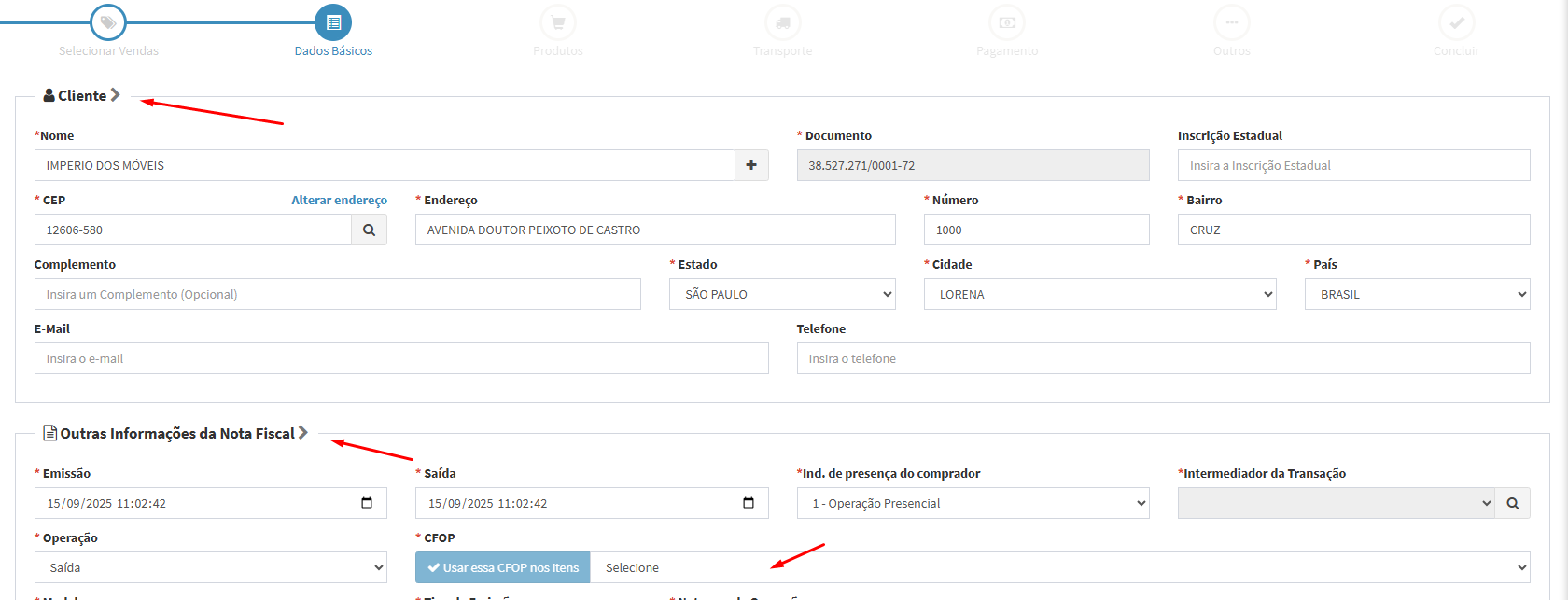Expand the CFOP Selecione dropdown
The width and height of the screenshot is (1568, 600).
coord(1059,567)
